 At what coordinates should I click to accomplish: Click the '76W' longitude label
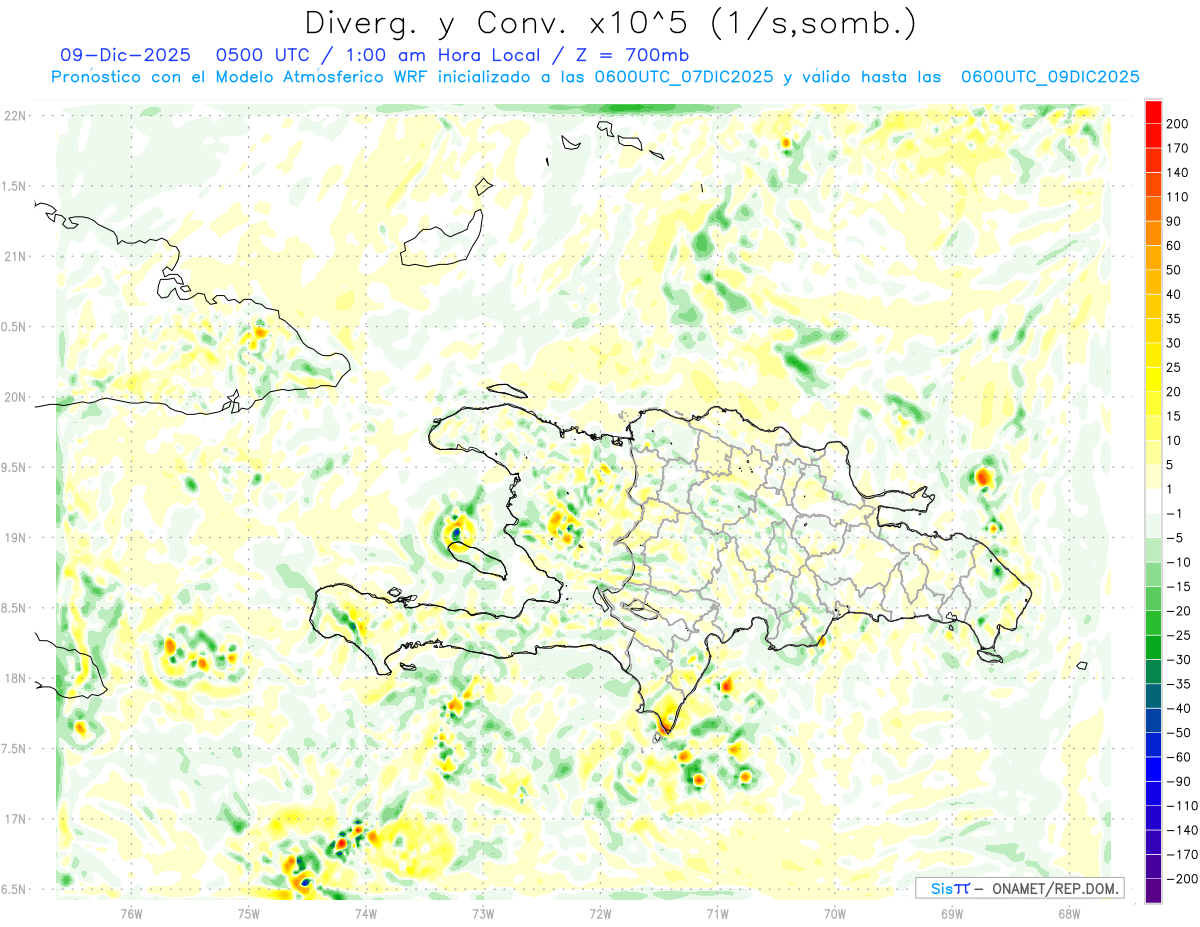(x=132, y=913)
